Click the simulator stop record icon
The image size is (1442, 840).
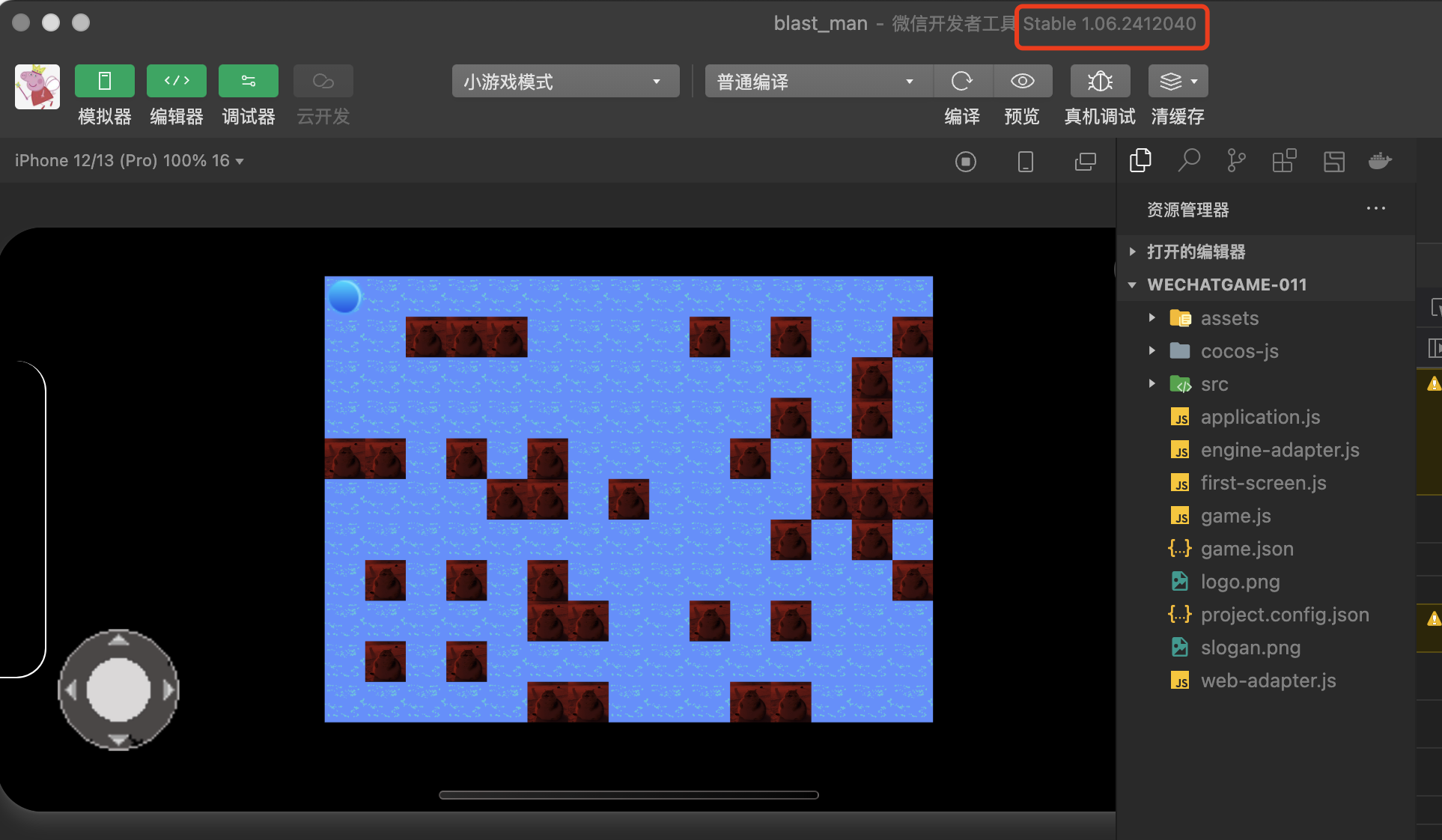[966, 162]
